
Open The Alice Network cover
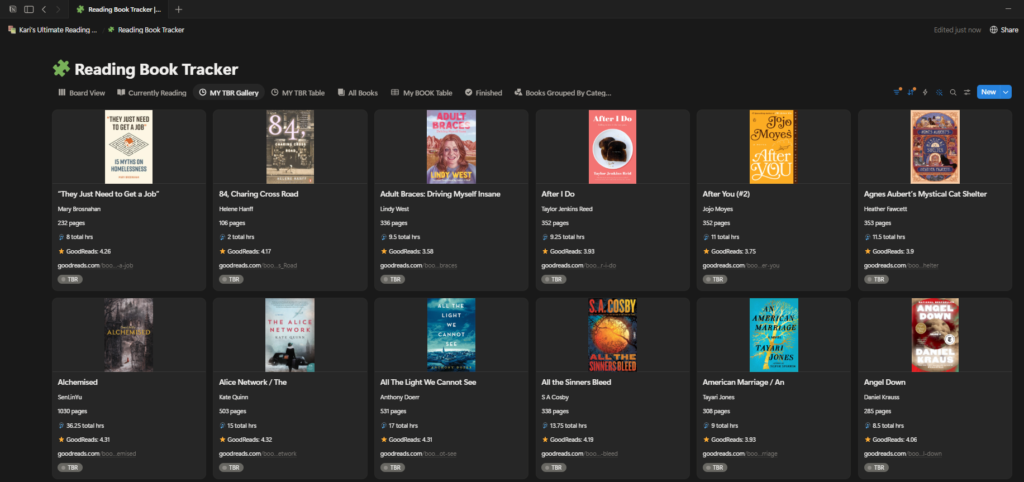[x=290, y=335]
